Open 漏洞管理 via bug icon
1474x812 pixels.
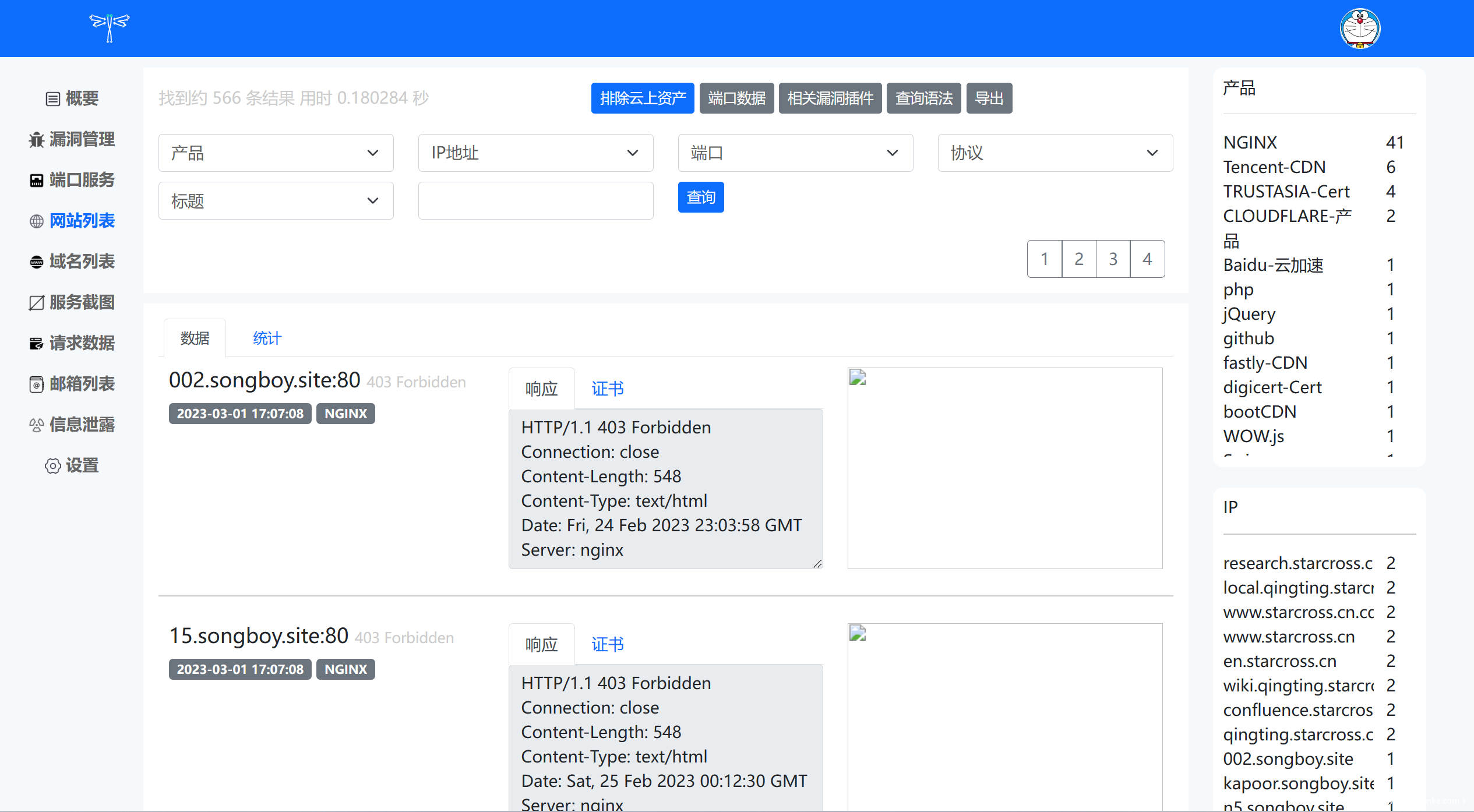coord(37,140)
